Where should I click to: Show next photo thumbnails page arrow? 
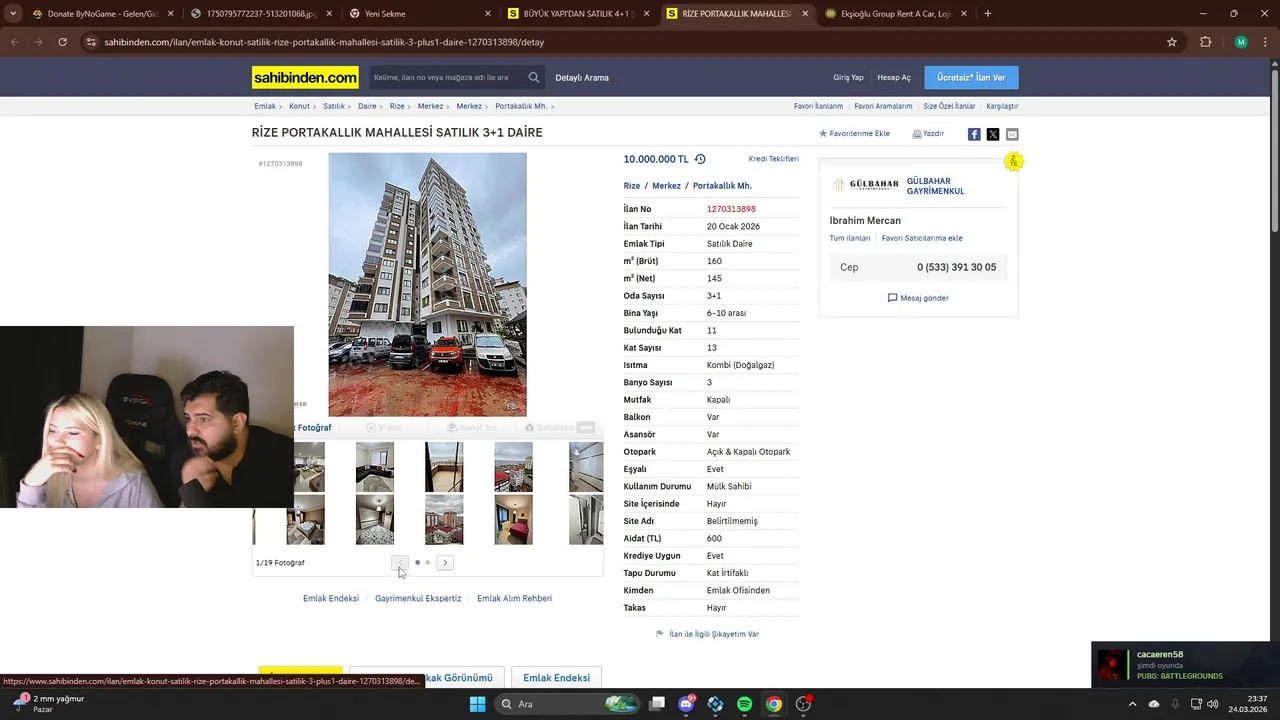446,563
